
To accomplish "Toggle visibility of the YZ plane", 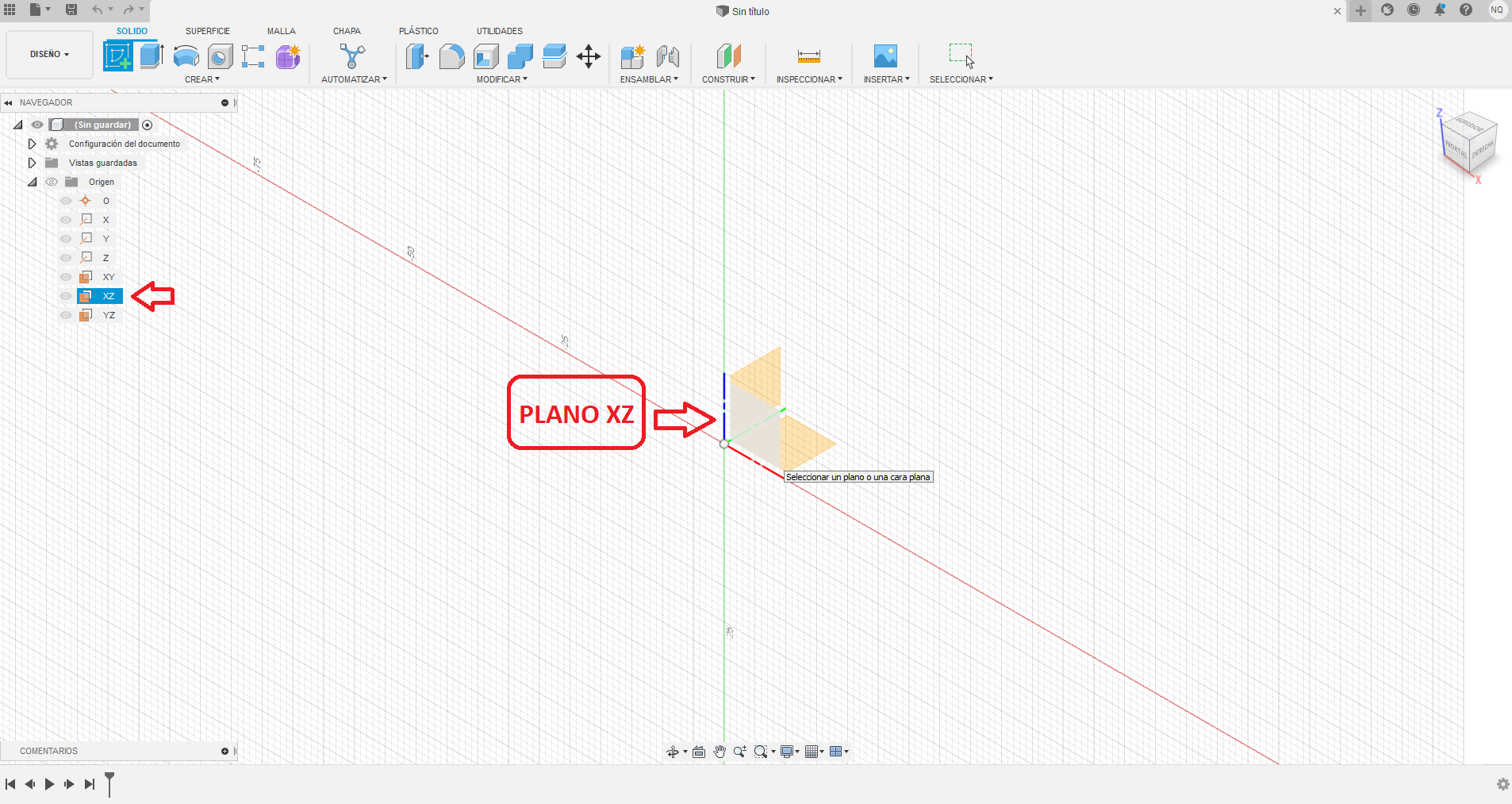I will pyautogui.click(x=66, y=315).
